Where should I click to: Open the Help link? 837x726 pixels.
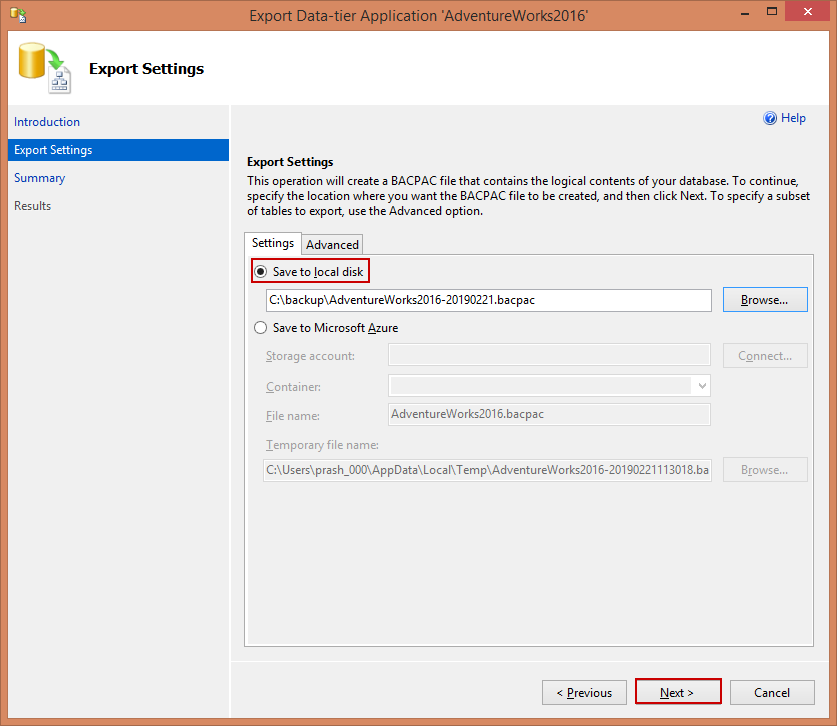coord(793,118)
